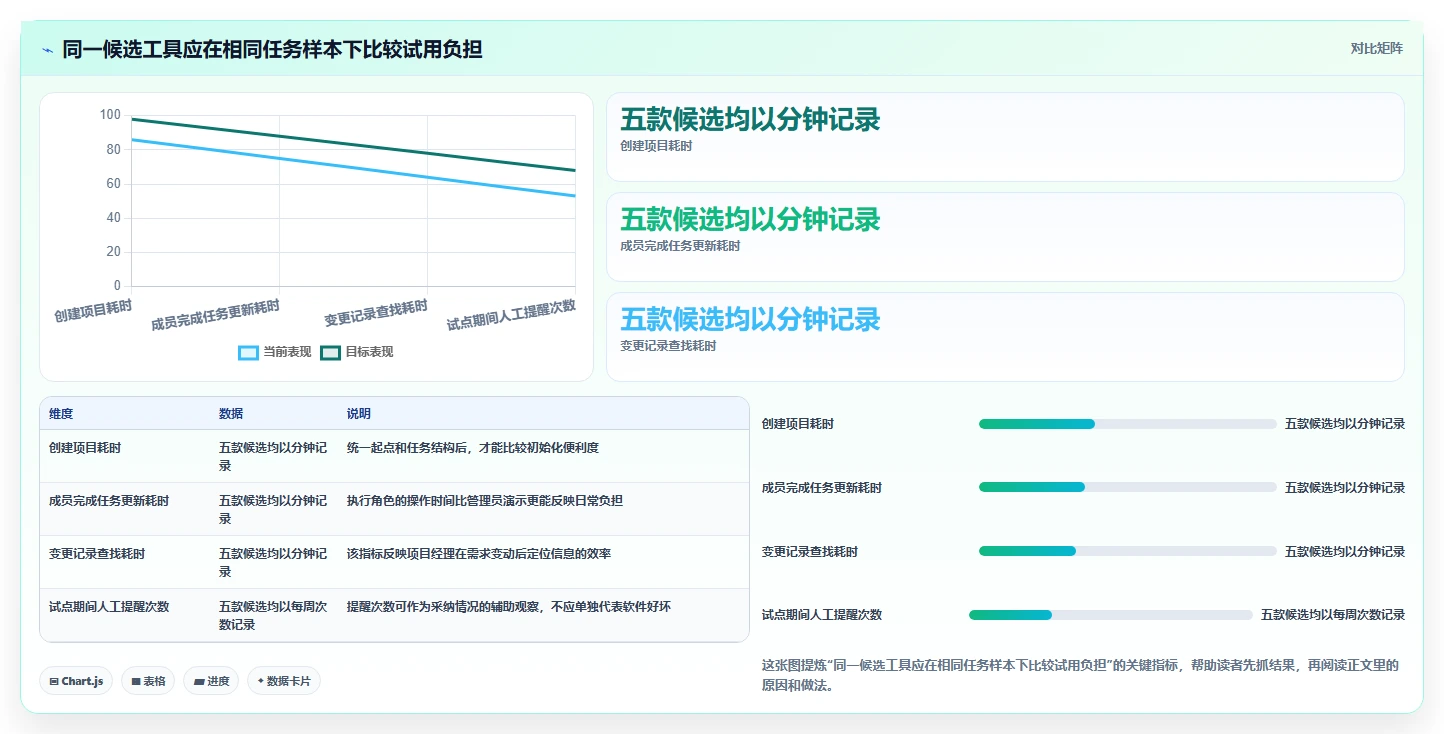Click the 试点期间人工提醒次数 label in progress list
The height and width of the screenshot is (734, 1444).
pyautogui.click(x=822, y=615)
